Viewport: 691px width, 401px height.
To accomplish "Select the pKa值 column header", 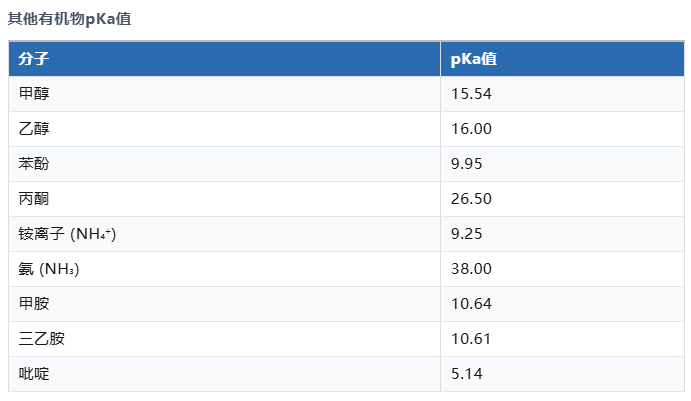I will point(474,59).
